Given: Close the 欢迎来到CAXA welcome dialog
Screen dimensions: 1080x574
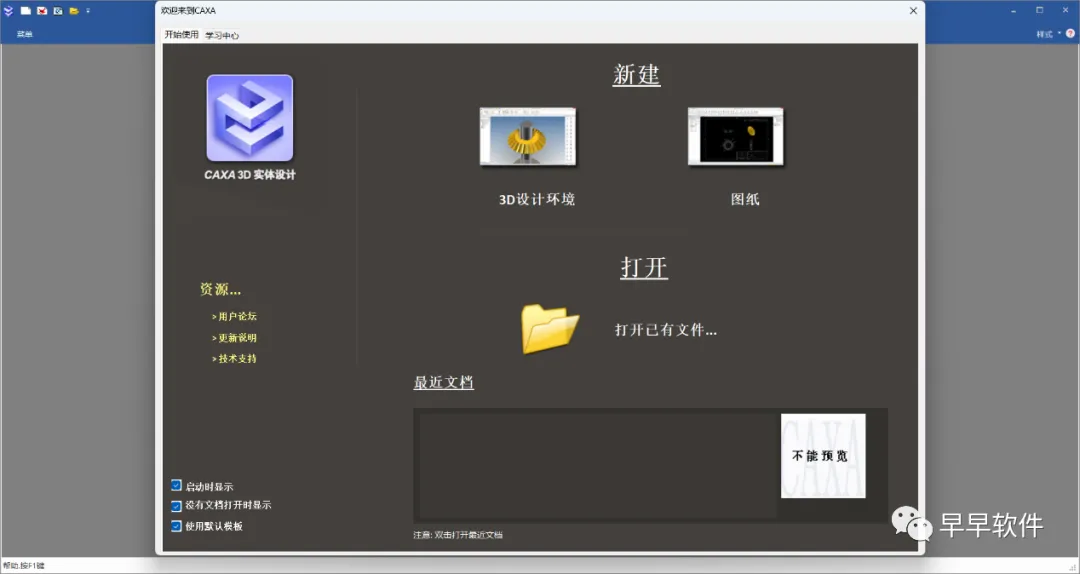Looking at the screenshot, I should (913, 11).
